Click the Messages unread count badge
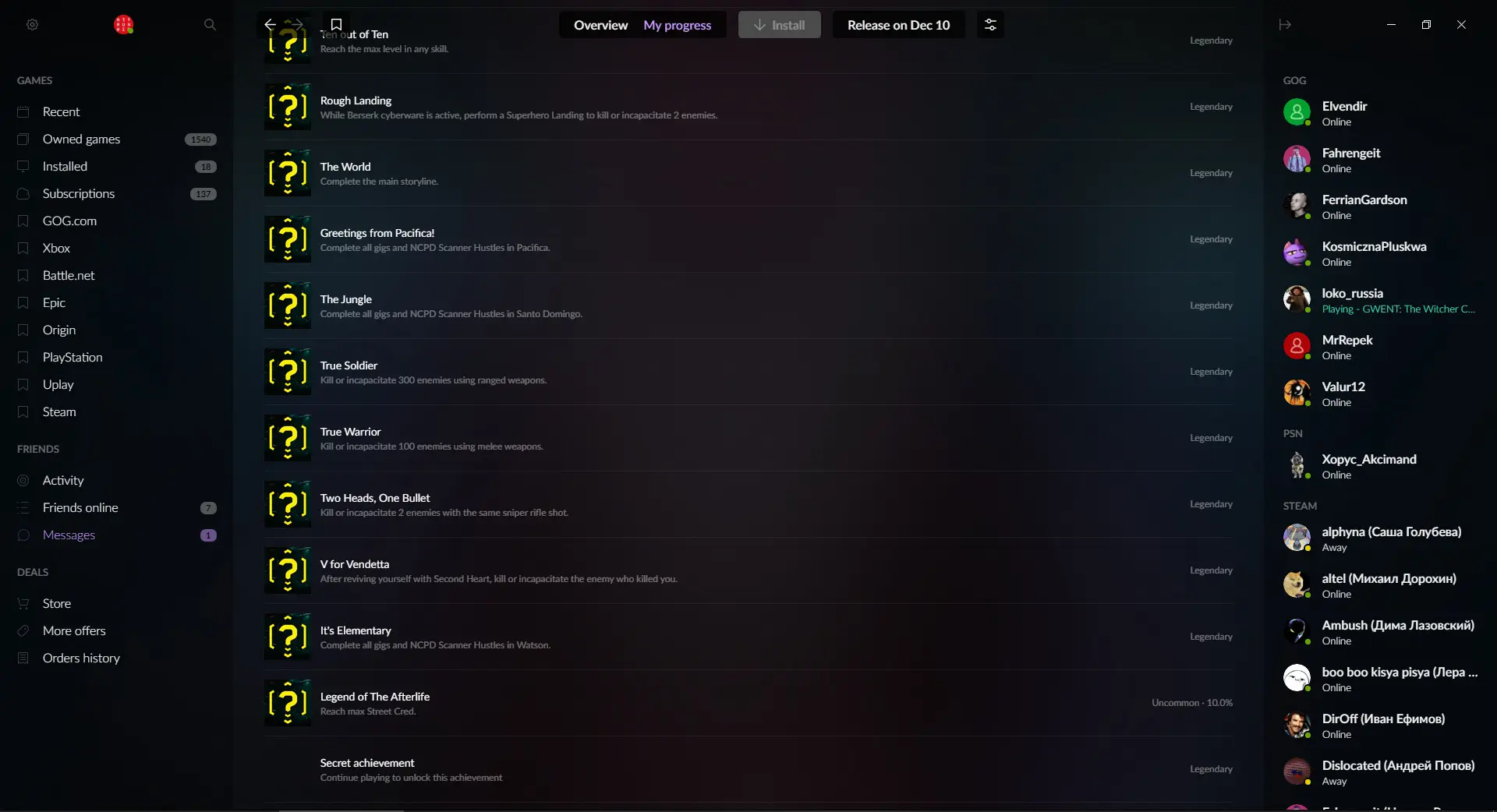 pos(208,535)
